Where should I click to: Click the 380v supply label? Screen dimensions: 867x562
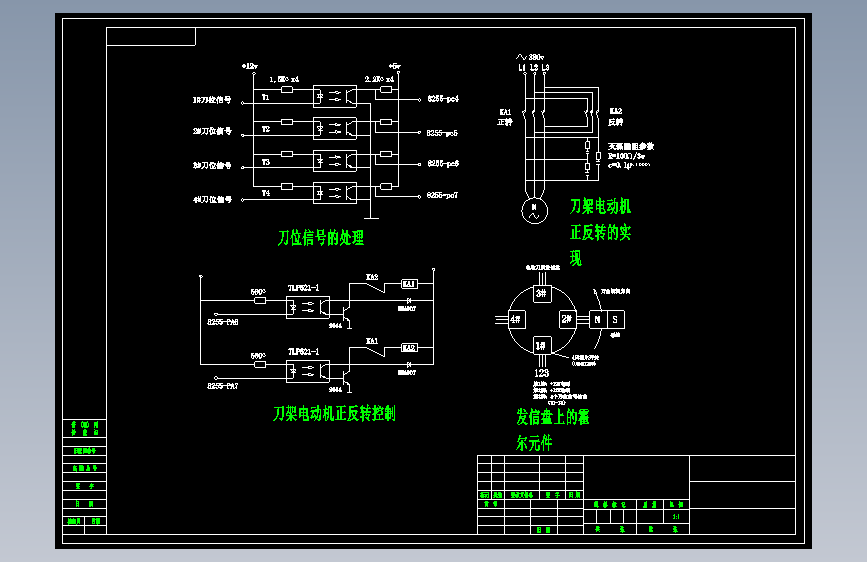536,57
